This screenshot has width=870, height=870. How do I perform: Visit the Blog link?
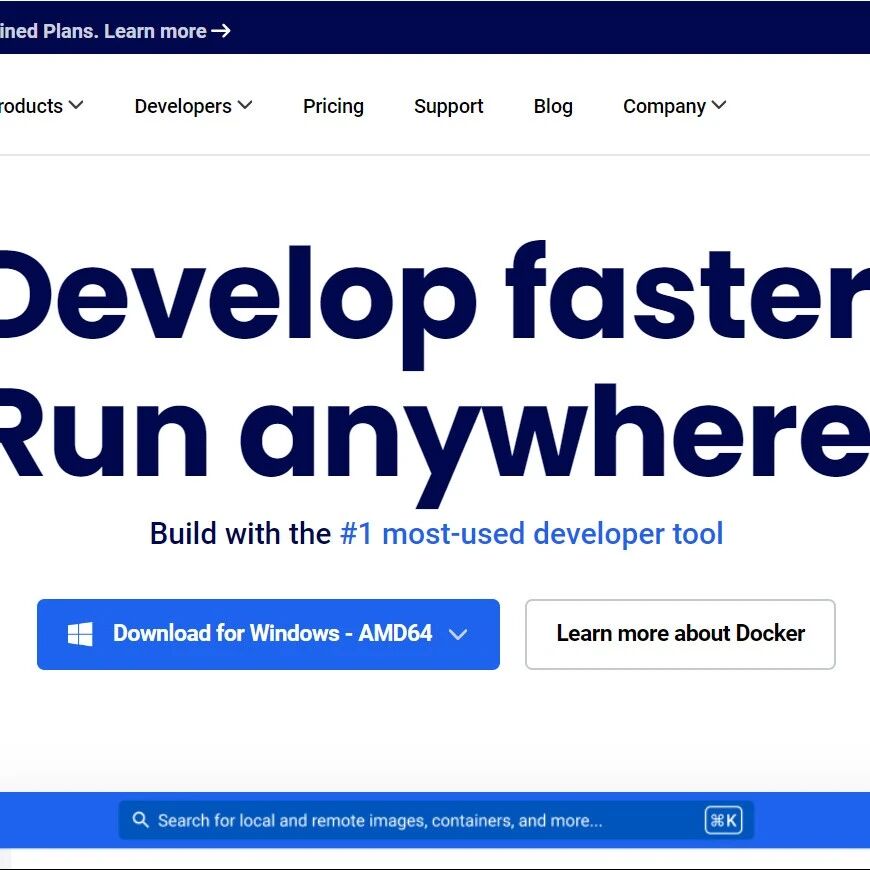(553, 106)
